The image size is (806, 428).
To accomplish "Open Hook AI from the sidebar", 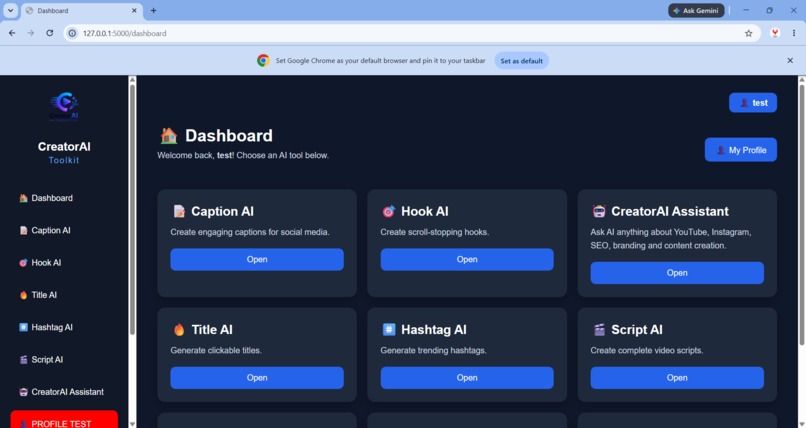I will (40, 263).
